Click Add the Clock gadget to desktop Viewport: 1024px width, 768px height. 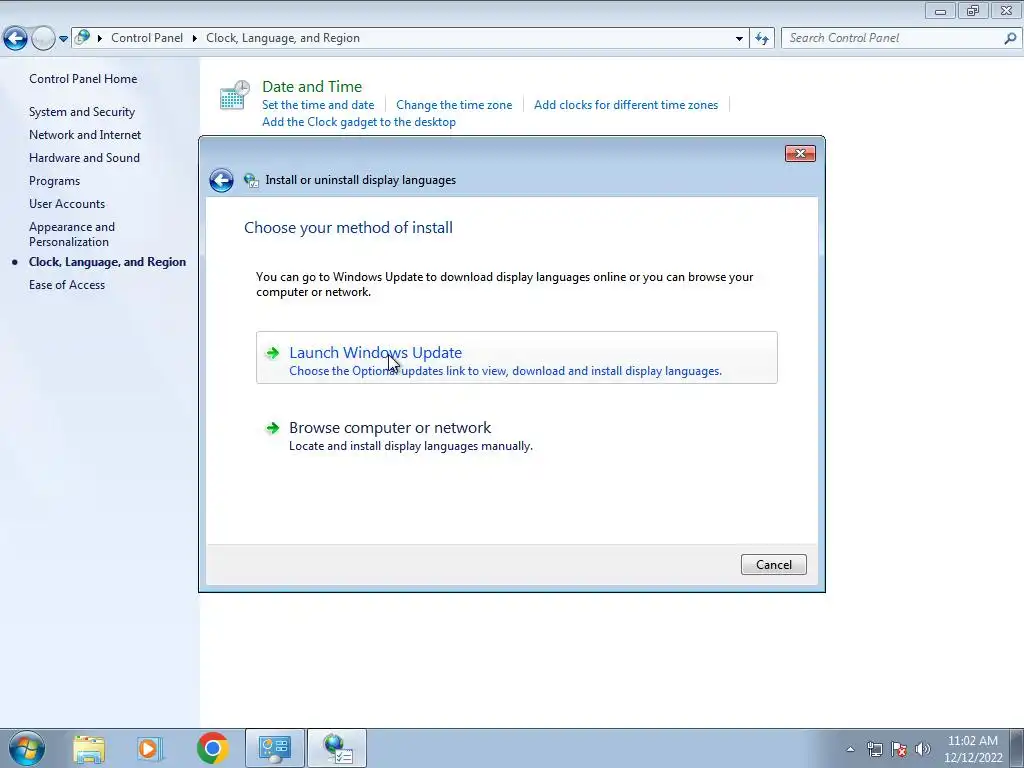[359, 121]
